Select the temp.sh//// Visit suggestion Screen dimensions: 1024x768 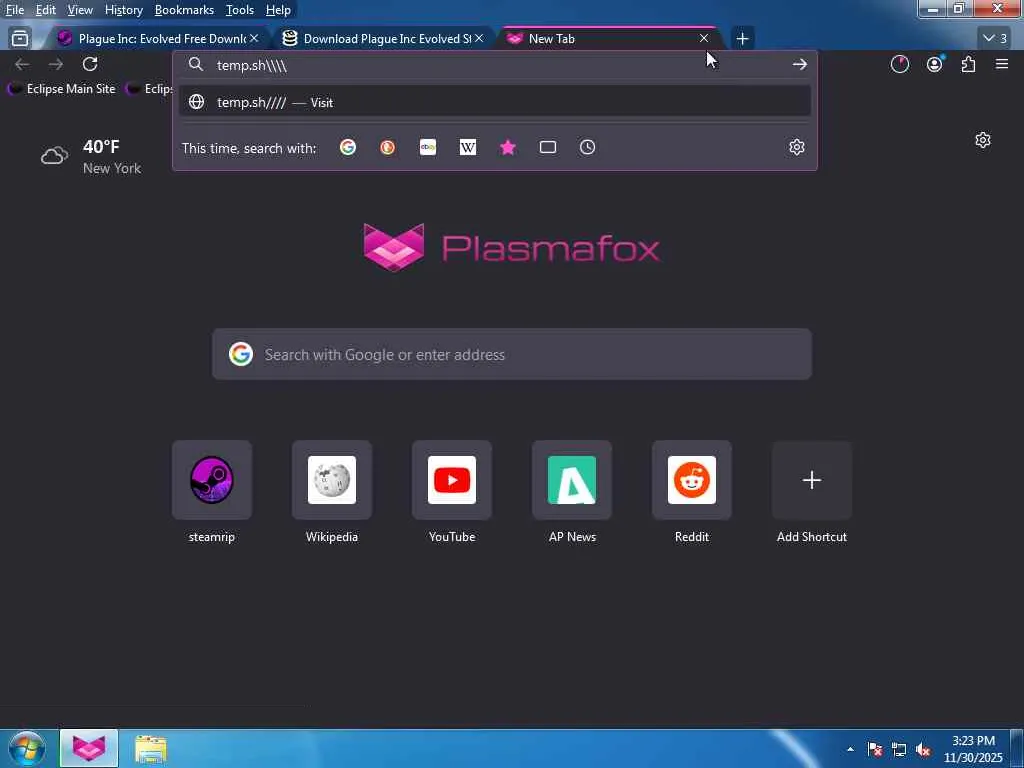(494, 103)
